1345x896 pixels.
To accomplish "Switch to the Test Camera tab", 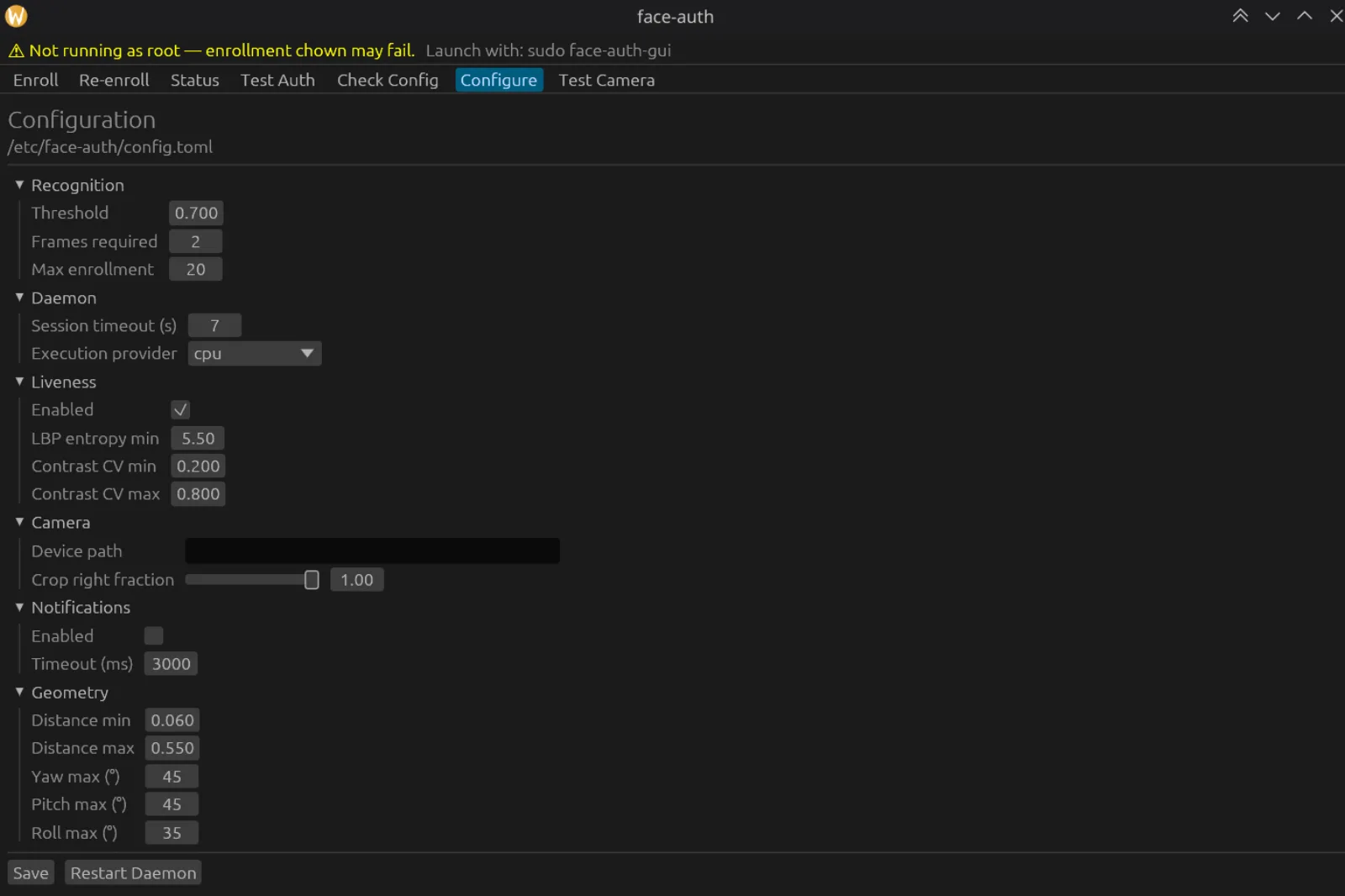I will (606, 80).
